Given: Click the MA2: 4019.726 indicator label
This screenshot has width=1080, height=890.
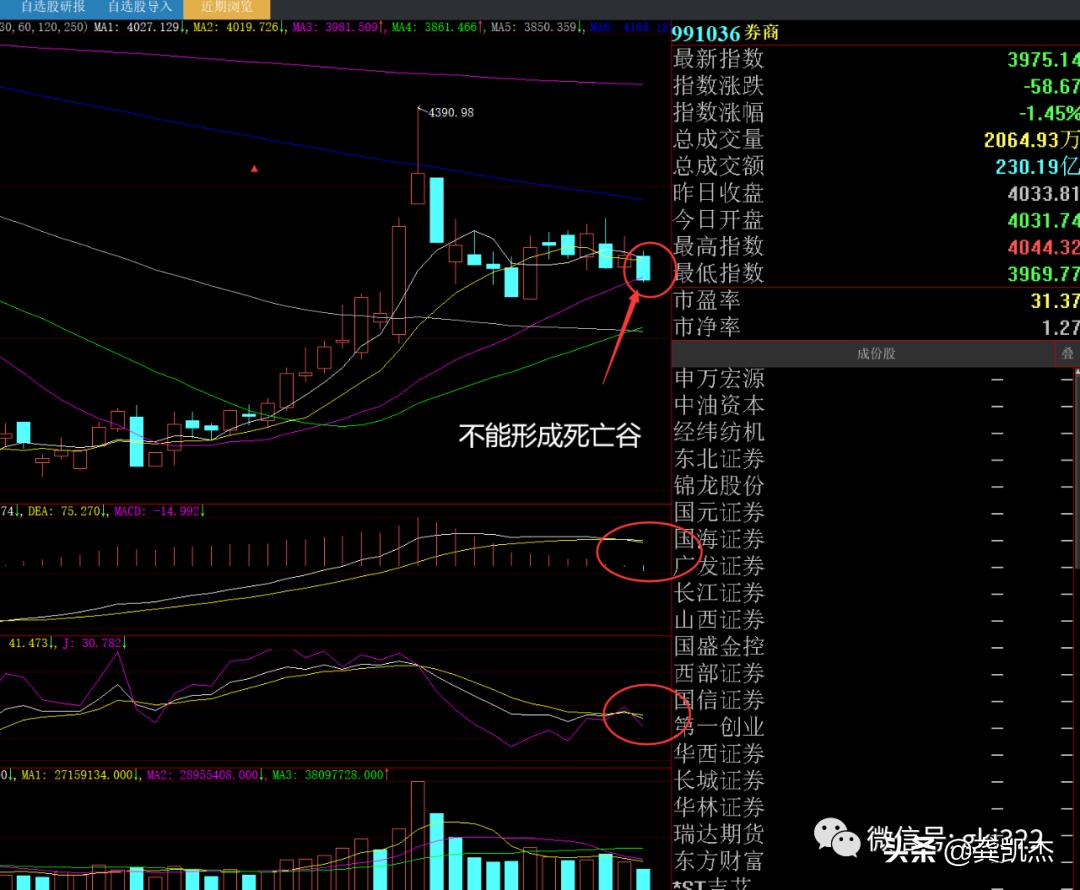Looking at the screenshot, I should (x=237, y=27).
